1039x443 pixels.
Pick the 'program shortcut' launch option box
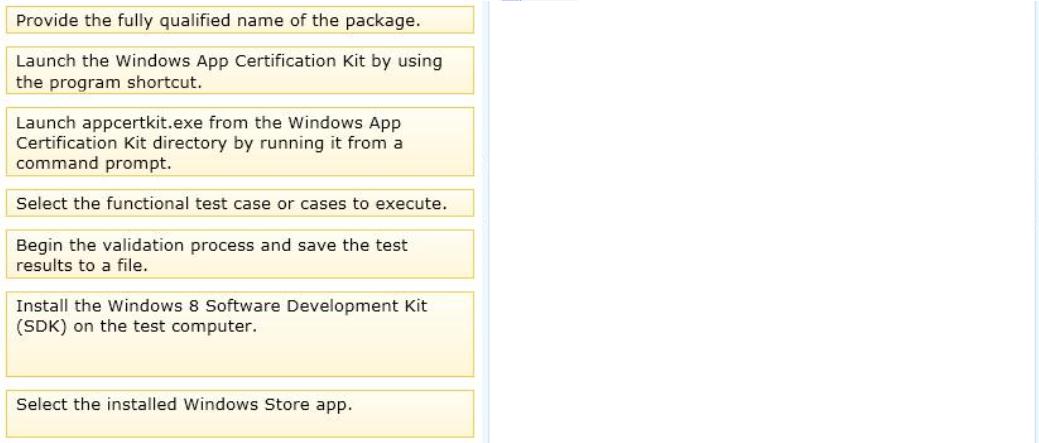click(x=240, y=70)
